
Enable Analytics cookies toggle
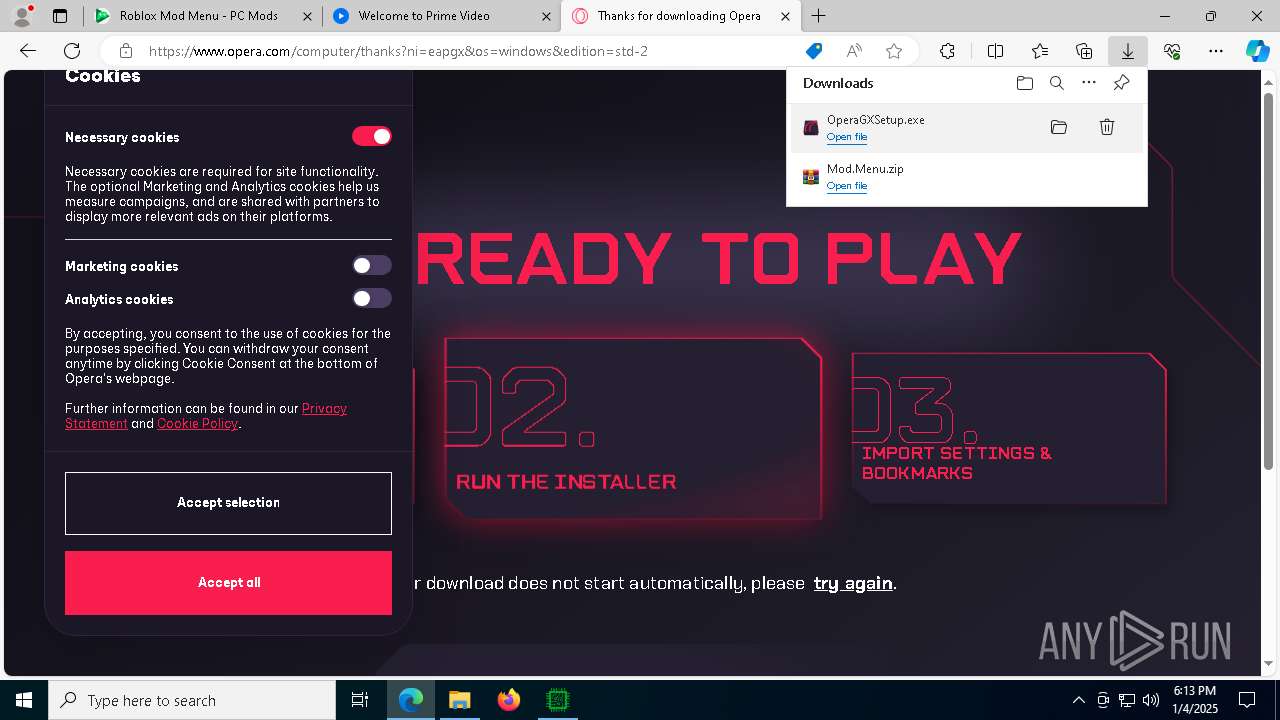(x=371, y=298)
